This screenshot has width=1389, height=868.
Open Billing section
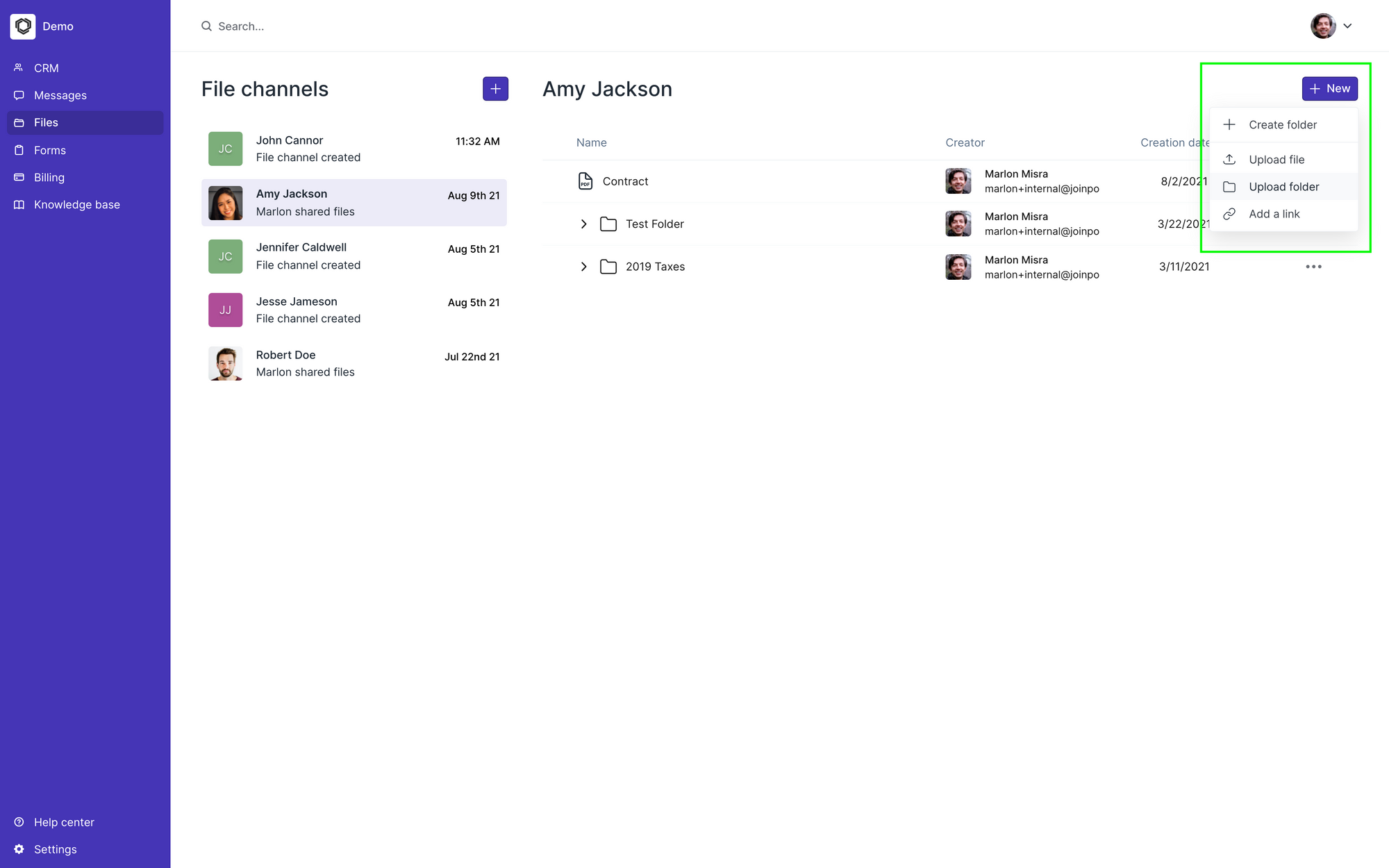pos(49,177)
